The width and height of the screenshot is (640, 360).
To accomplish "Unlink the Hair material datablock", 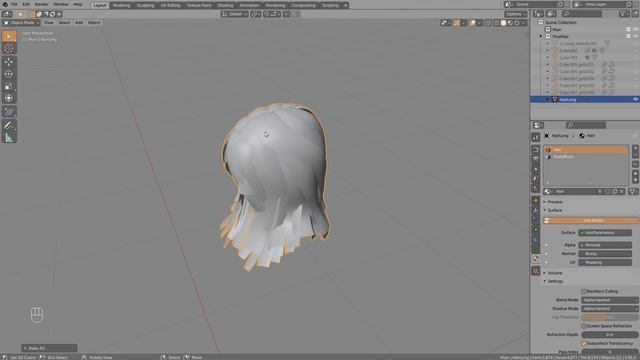I will (622, 191).
